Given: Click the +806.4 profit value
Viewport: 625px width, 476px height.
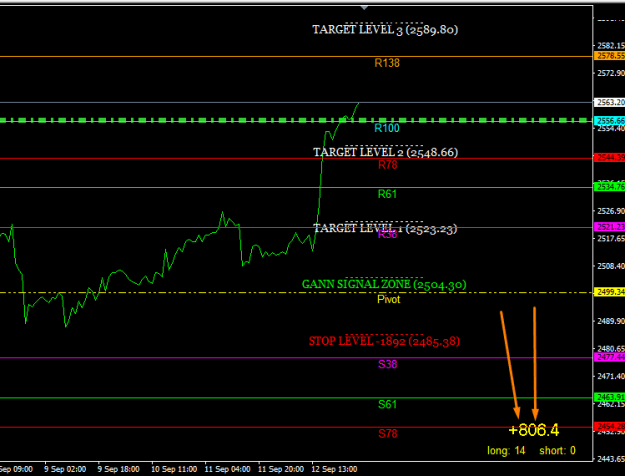Looking at the screenshot, I should click(534, 430).
